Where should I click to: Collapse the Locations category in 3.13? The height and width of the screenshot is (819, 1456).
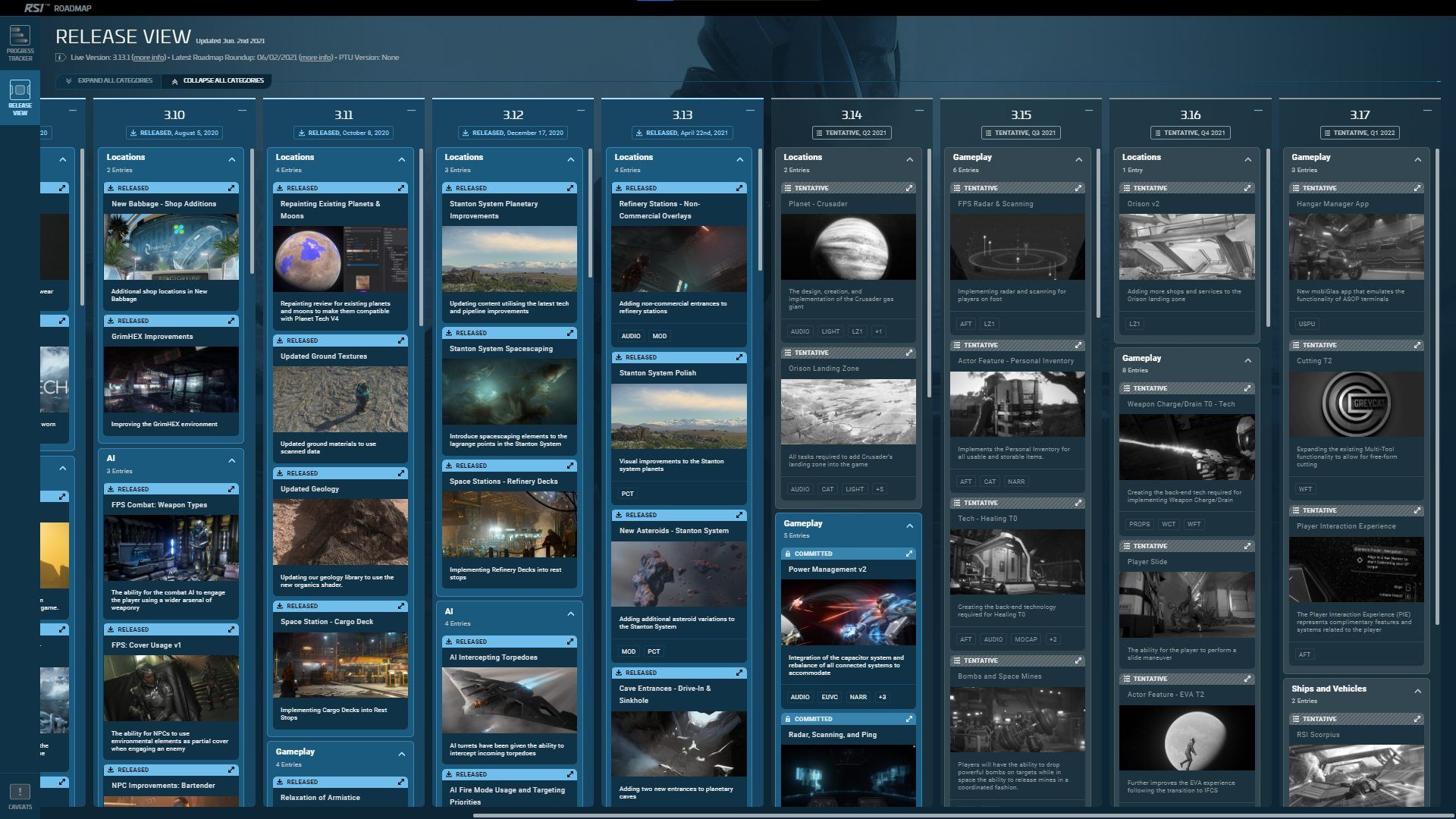pos(739,159)
